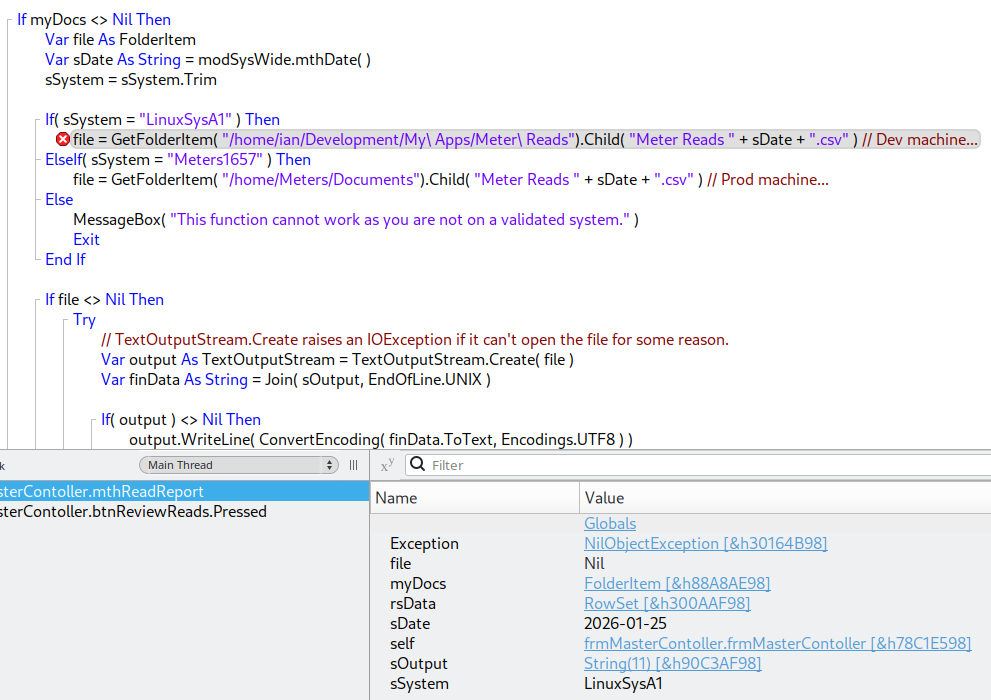Inspect the NilObjectException value link
991x700 pixels.
coord(705,544)
